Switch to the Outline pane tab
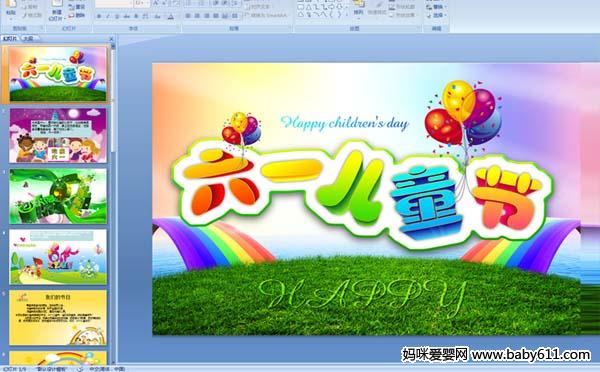Screen dimensions: 600x372 click(29, 38)
